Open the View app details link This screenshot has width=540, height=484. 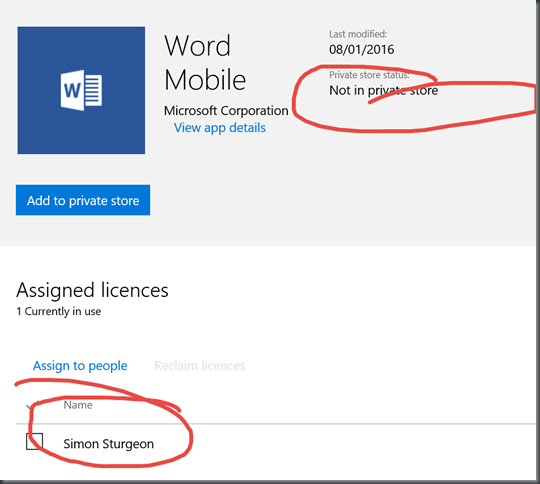click(220, 128)
